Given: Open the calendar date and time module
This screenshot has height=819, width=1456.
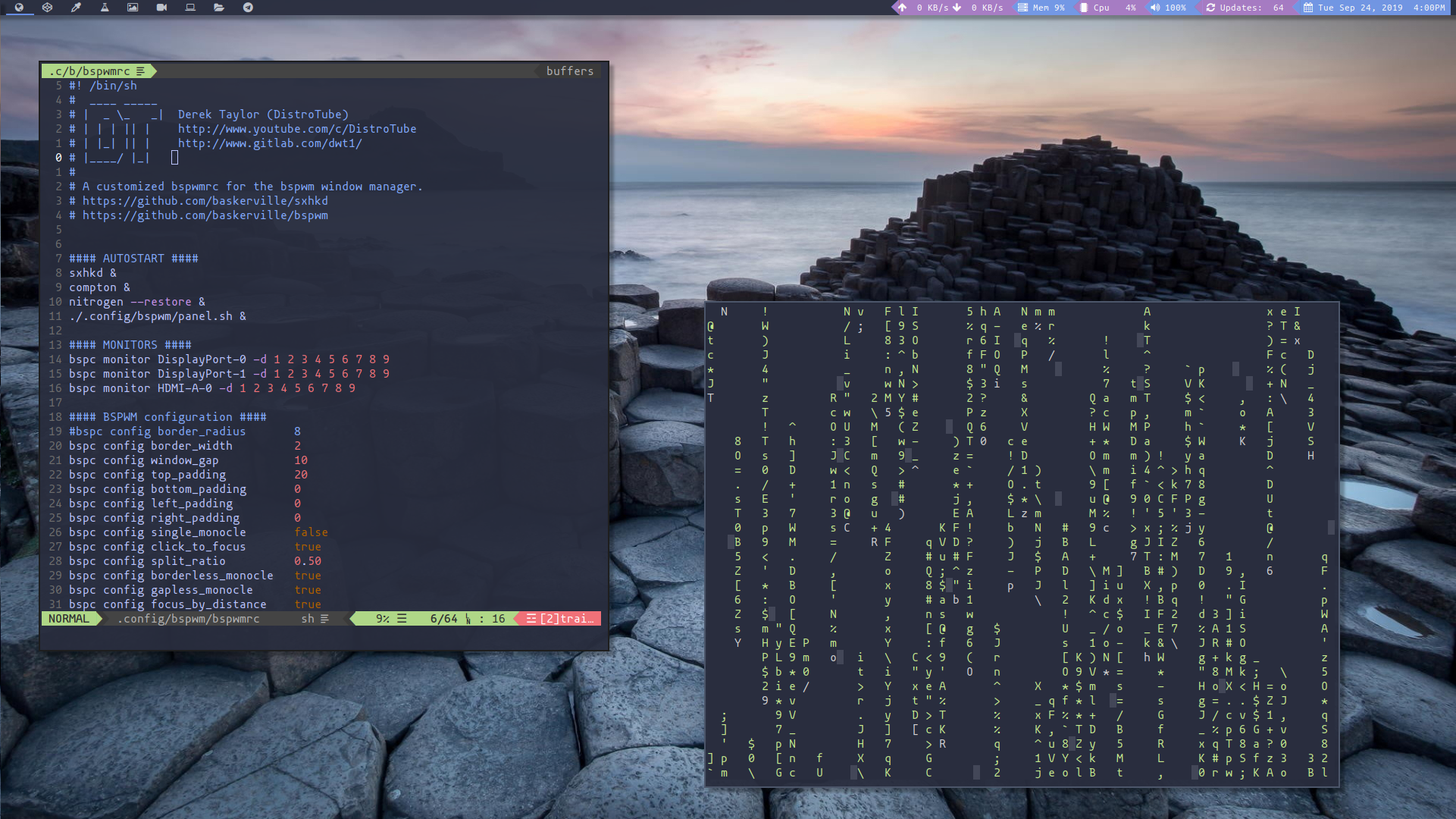Looking at the screenshot, I should pyautogui.click(x=1373, y=8).
